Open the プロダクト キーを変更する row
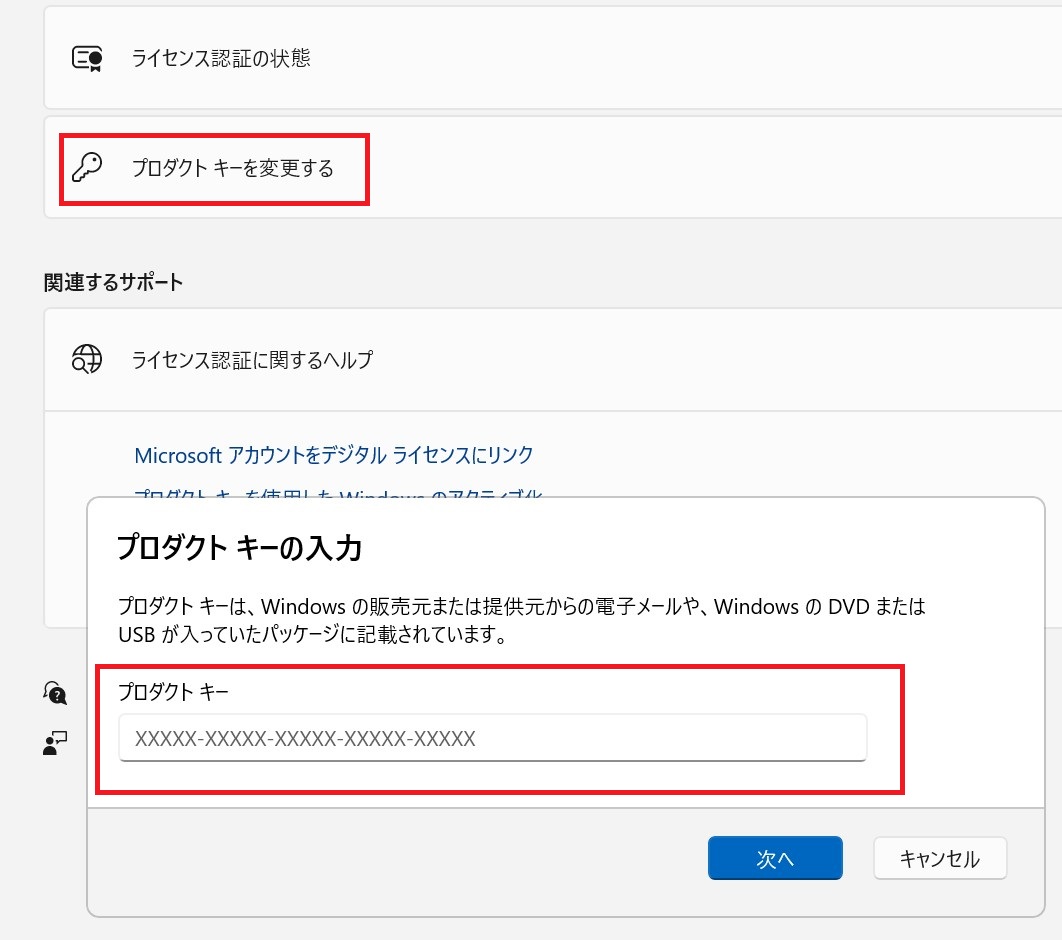Viewport: 1062px width, 940px height. pyautogui.click(x=232, y=168)
